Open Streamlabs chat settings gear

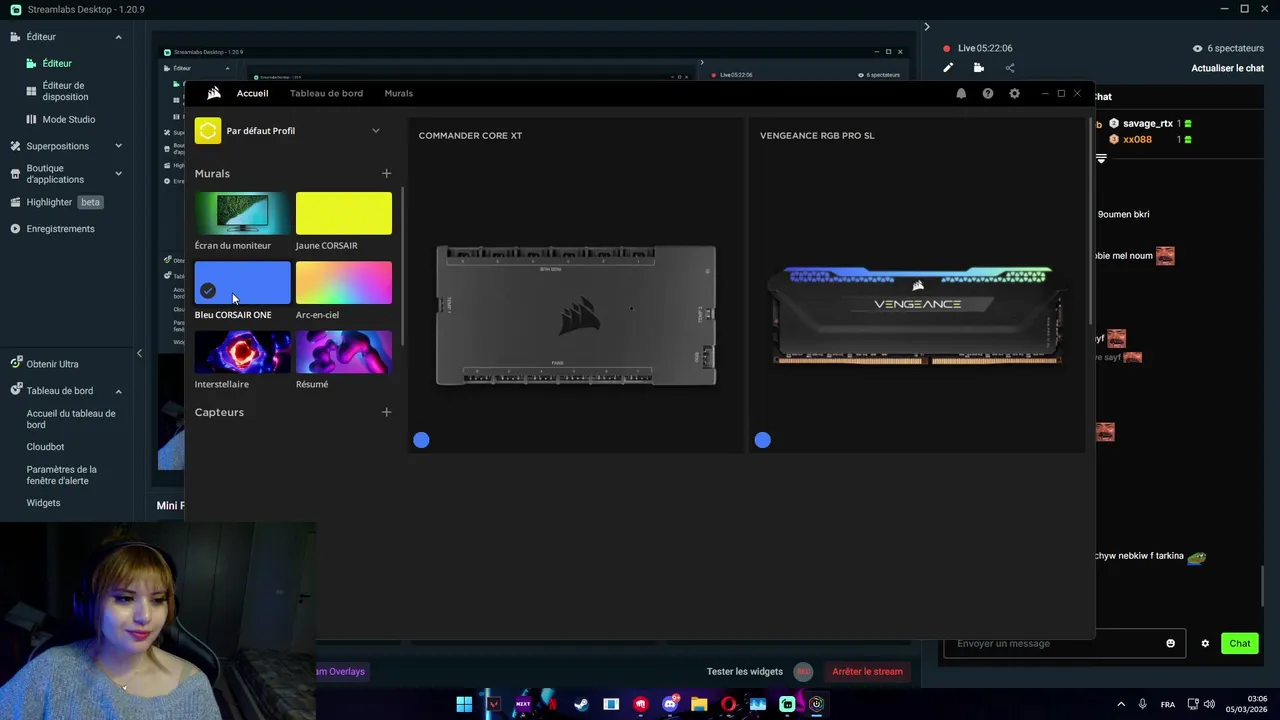point(1205,643)
